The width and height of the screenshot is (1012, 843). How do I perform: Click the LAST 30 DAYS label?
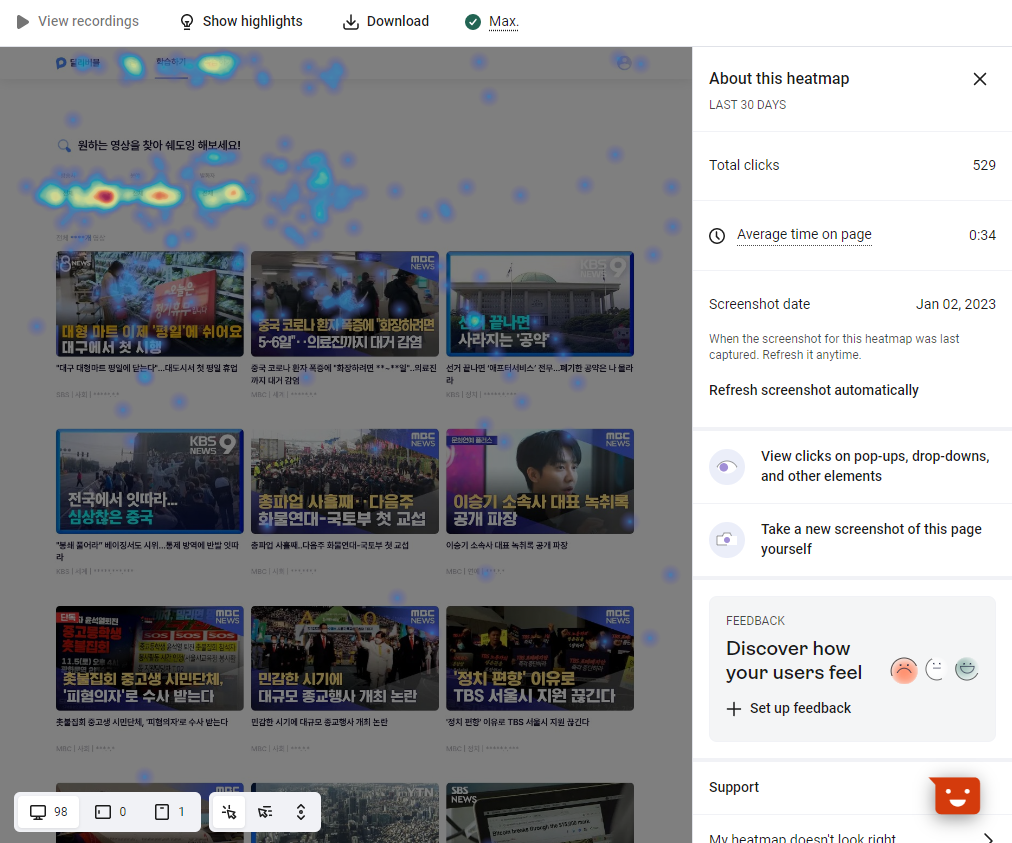[x=747, y=105]
